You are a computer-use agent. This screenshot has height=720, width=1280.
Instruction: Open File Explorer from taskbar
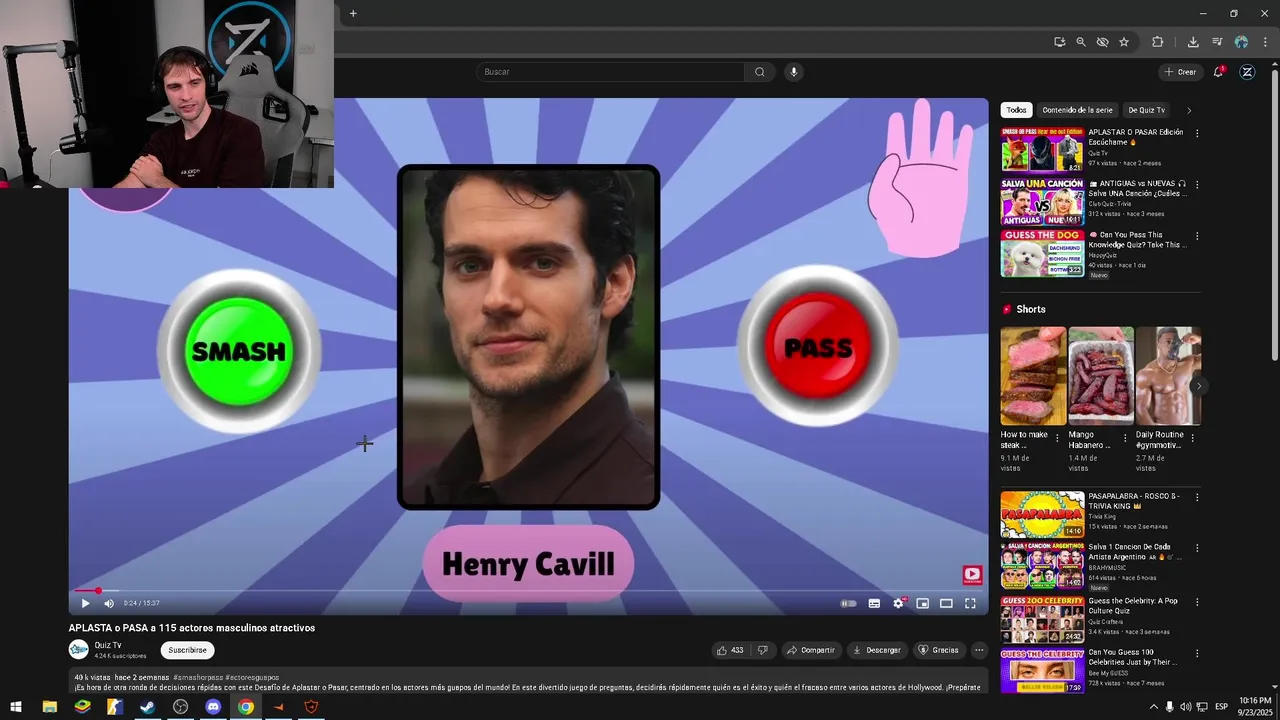[49, 707]
